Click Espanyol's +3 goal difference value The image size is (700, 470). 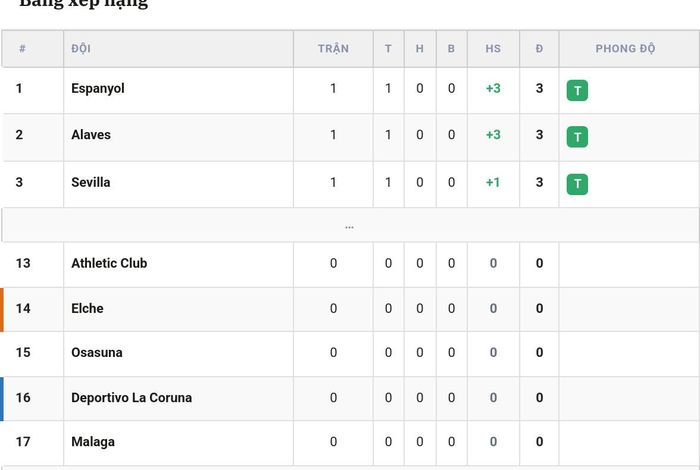pyautogui.click(x=493, y=88)
